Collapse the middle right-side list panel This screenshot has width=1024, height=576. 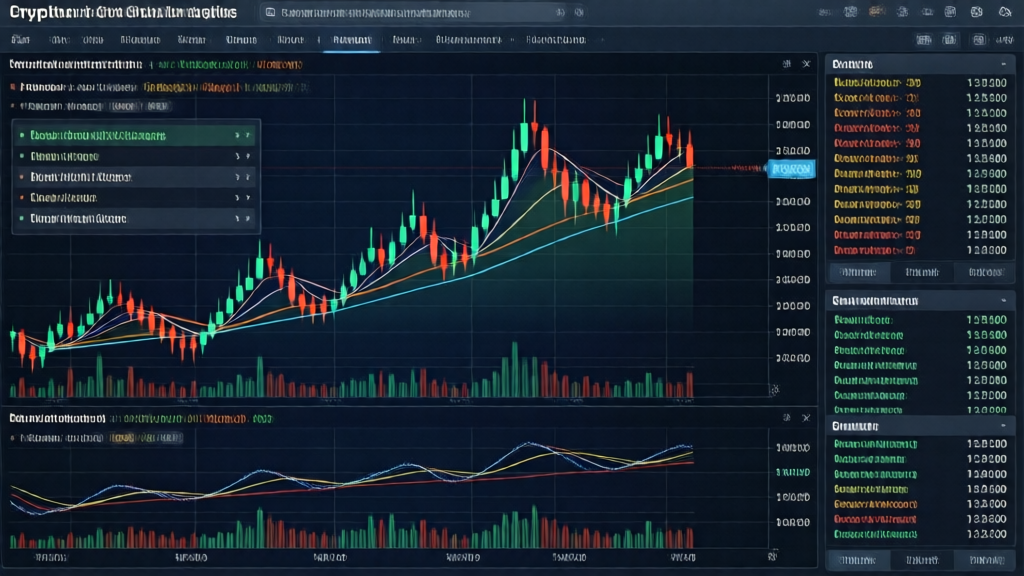[x=1003, y=300]
